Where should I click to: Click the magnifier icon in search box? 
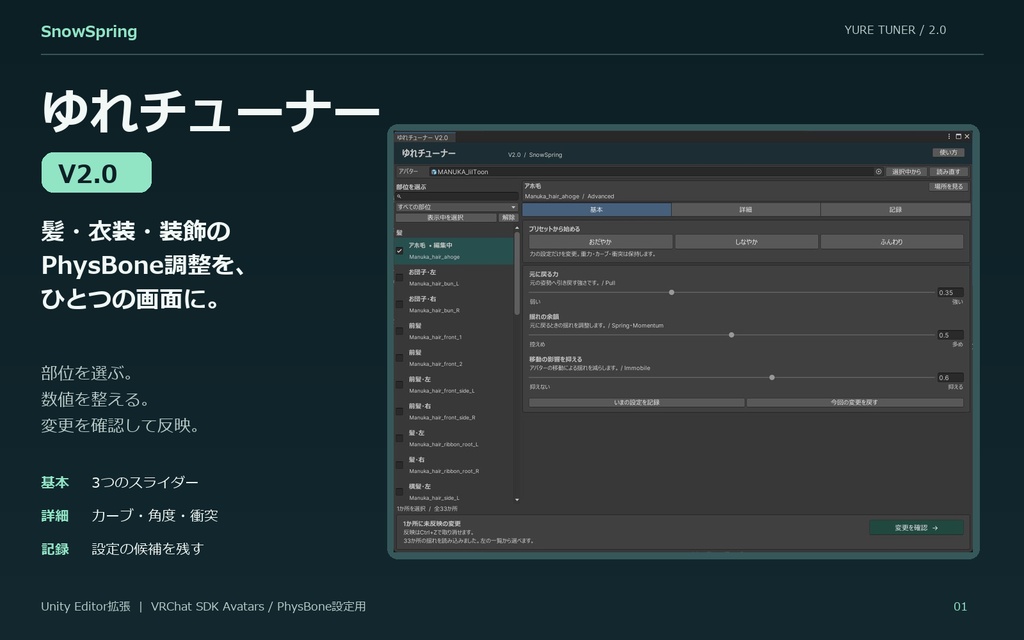click(399, 197)
